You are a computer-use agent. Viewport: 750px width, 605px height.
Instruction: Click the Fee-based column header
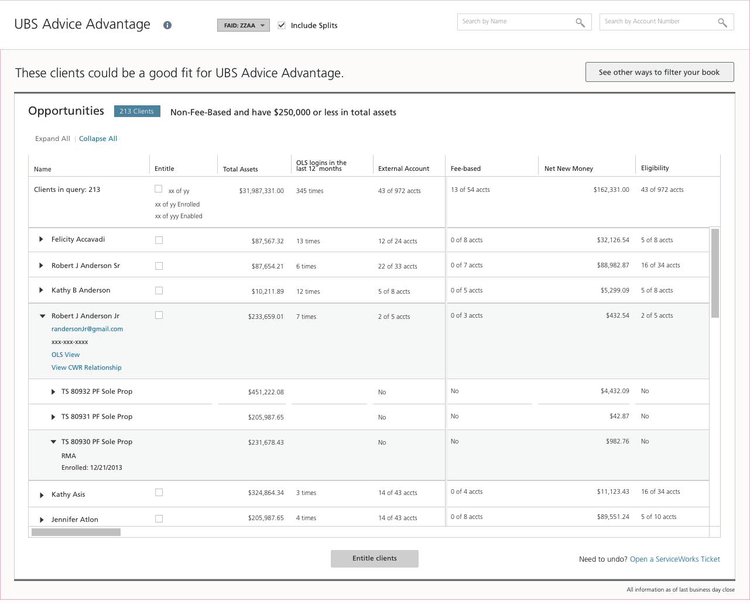[465, 169]
